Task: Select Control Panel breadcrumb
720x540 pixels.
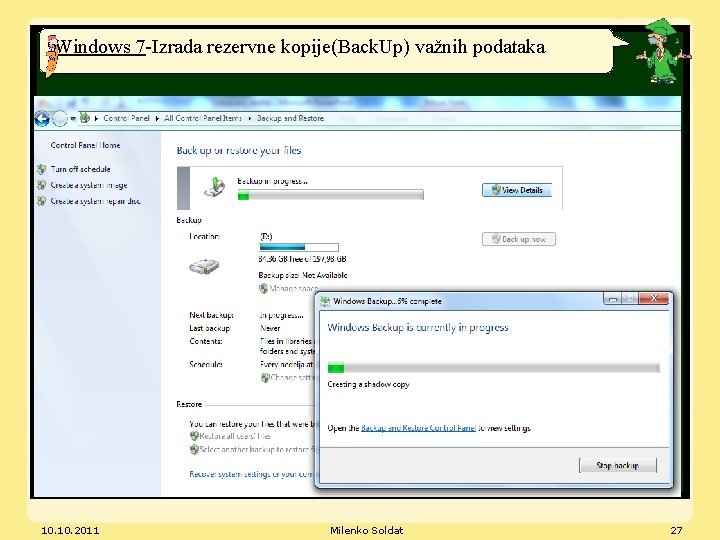Action: (x=126, y=118)
